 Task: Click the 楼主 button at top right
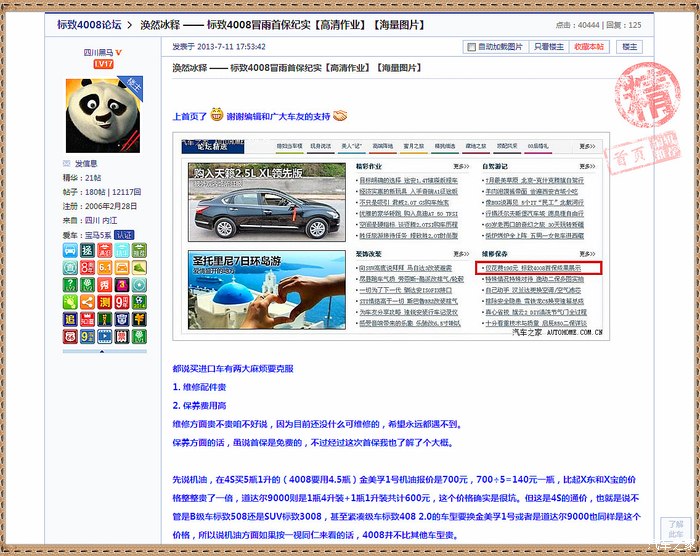pos(629,47)
